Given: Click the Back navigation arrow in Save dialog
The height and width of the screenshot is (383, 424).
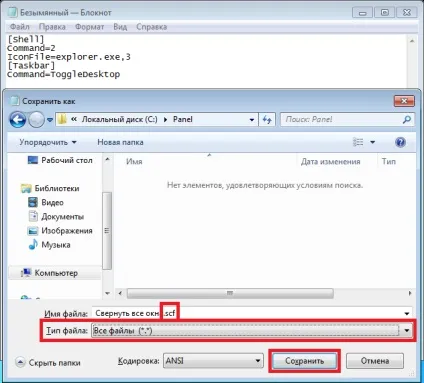Looking at the screenshot, I should click(17, 119).
